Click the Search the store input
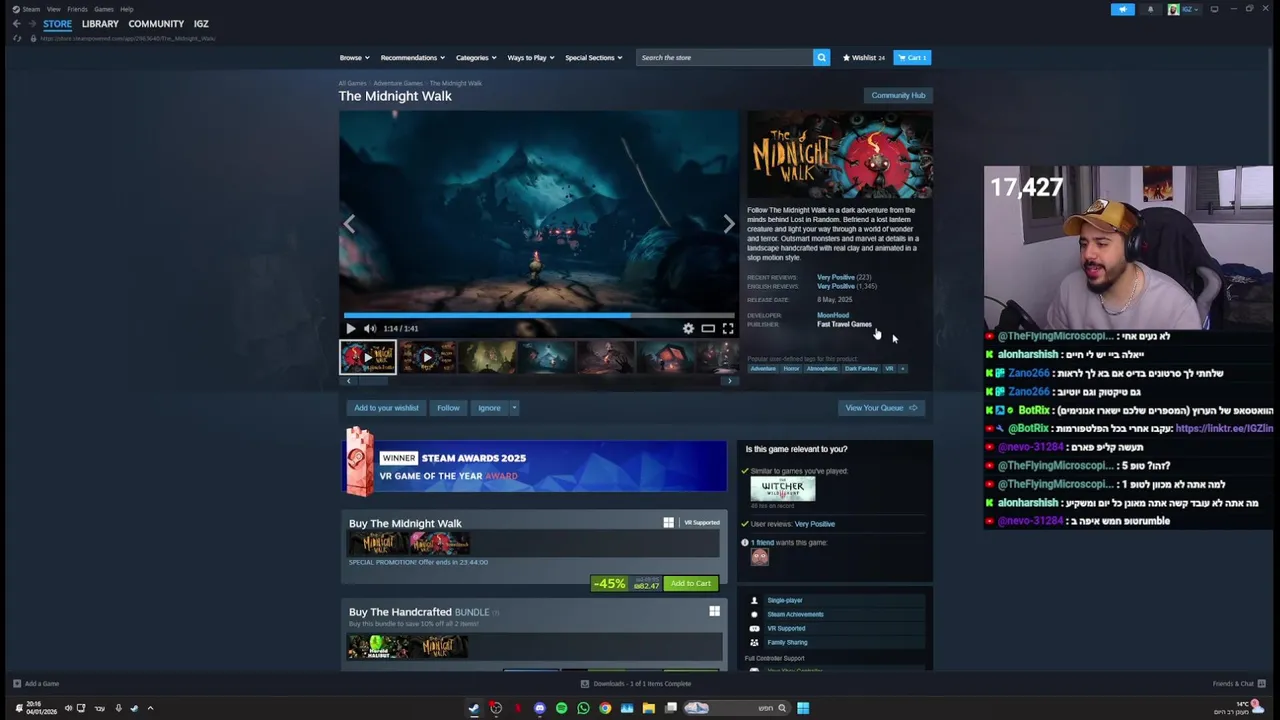The image size is (1280, 720). coord(725,57)
